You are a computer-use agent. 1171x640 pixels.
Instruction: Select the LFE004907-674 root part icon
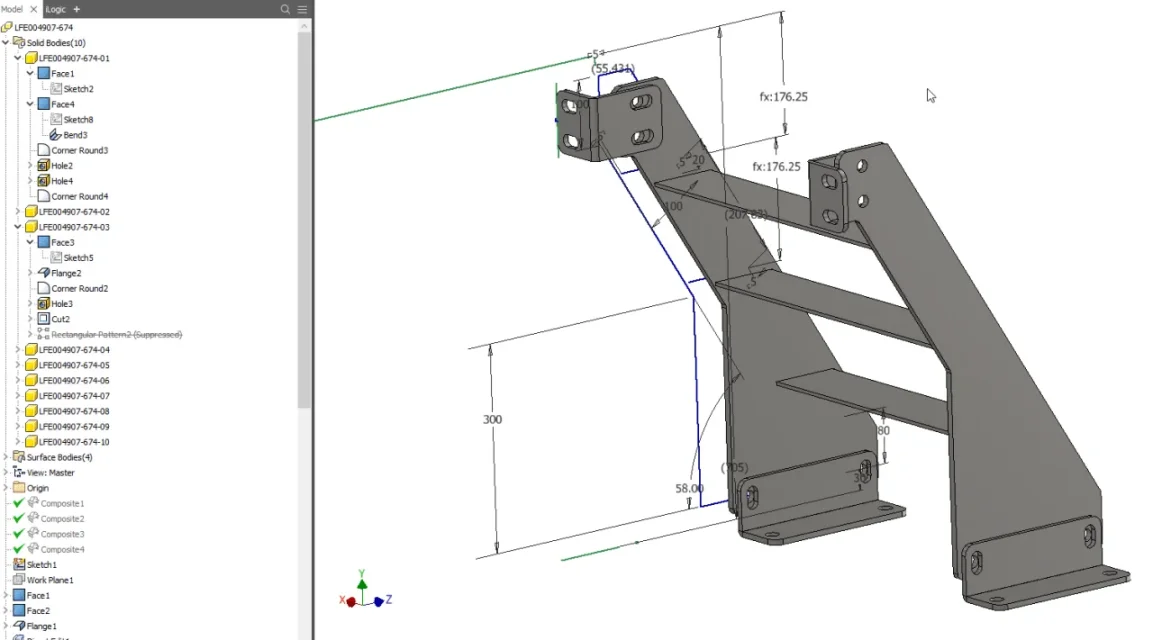[7, 28]
